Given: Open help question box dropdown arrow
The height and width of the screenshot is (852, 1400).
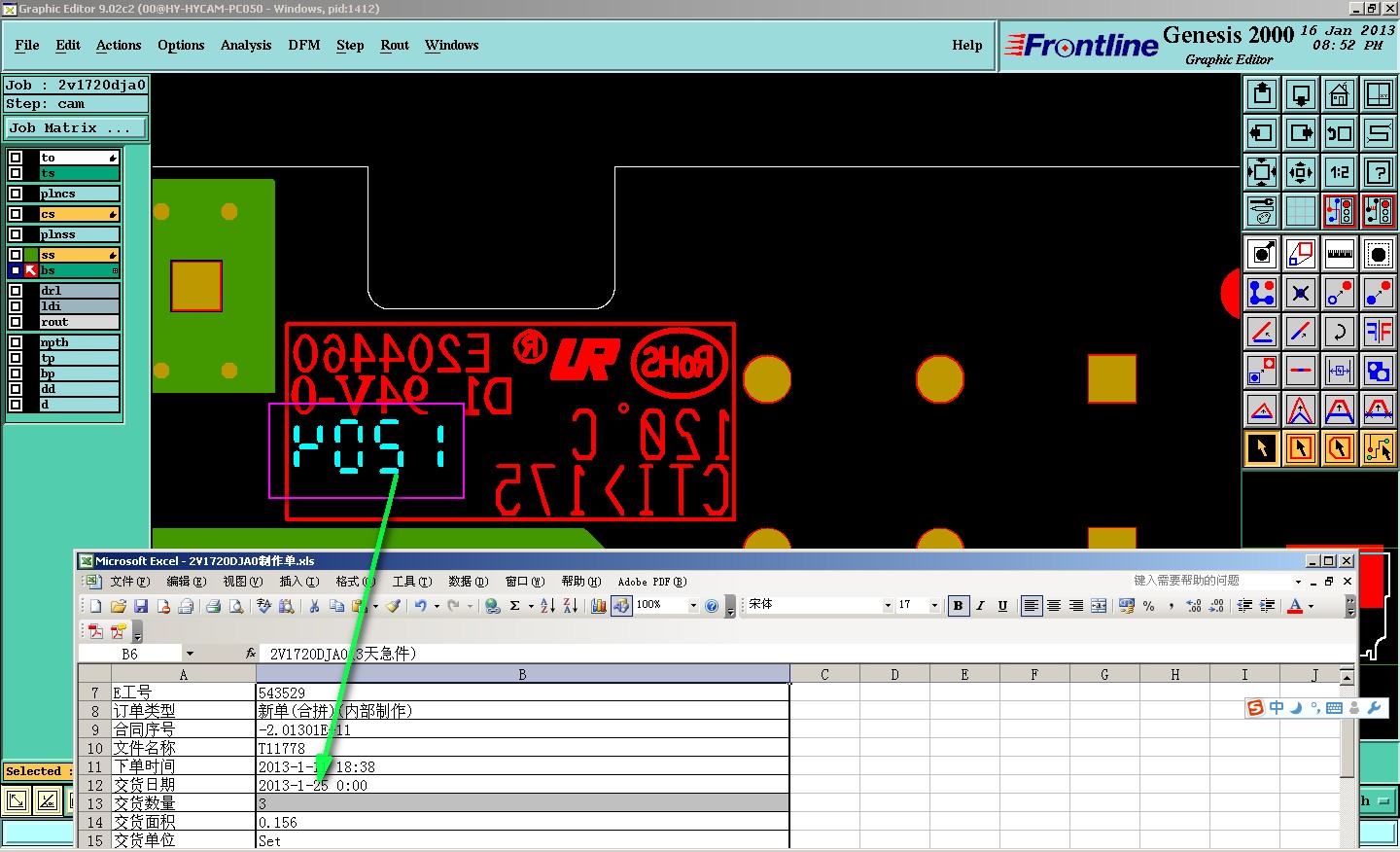Looking at the screenshot, I should 1298,582.
